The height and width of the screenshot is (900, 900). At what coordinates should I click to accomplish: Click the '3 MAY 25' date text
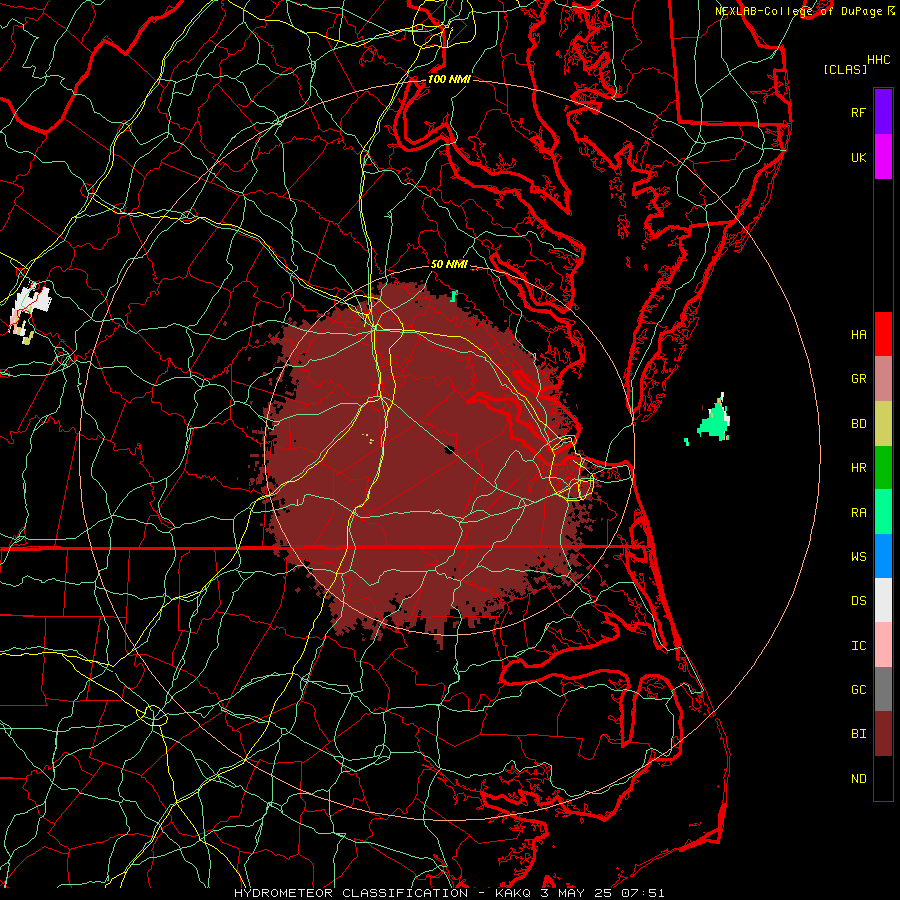pyautogui.click(x=577, y=893)
